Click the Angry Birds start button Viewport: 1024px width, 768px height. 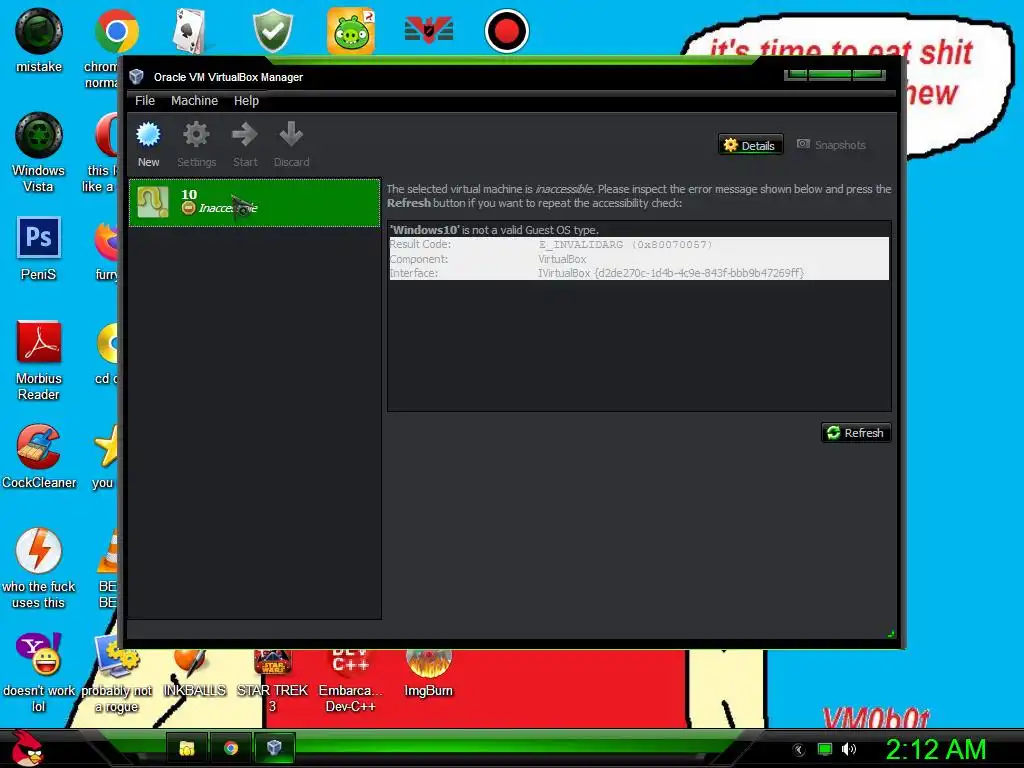click(27, 748)
